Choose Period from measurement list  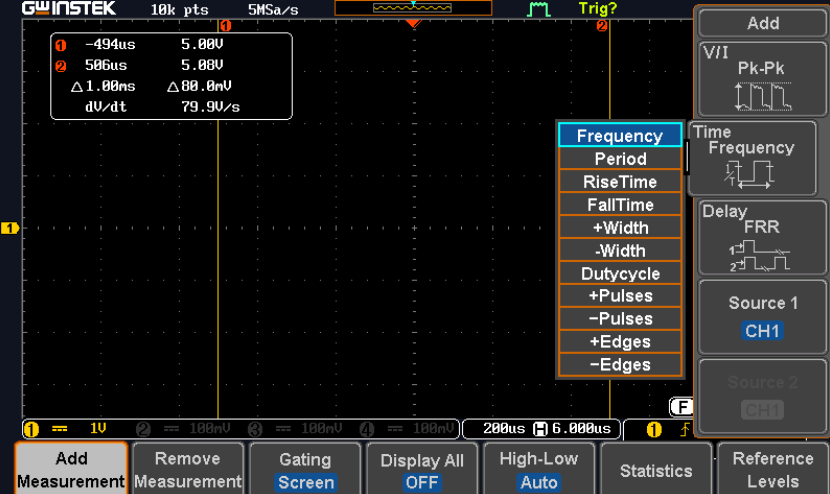pos(620,159)
